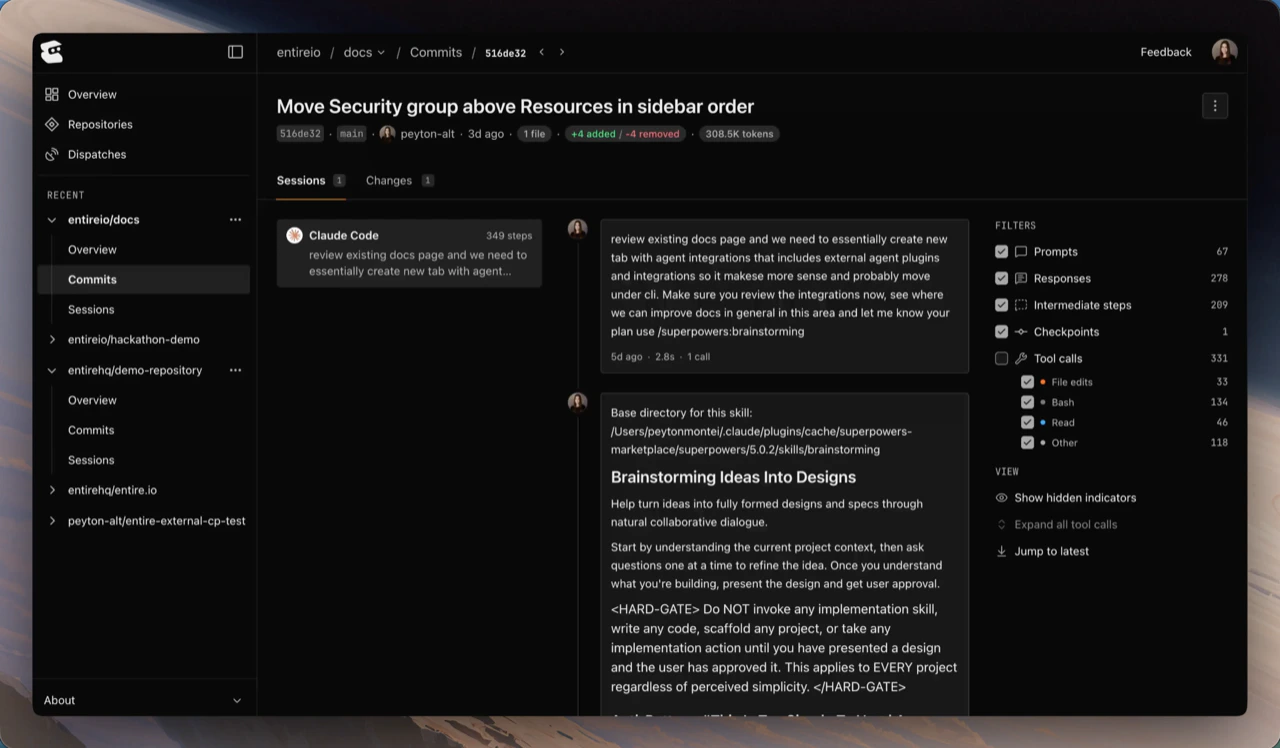Screen dimensions: 1280x748
Task: Click the 308.5K tokens badge
Action: [x=739, y=134]
